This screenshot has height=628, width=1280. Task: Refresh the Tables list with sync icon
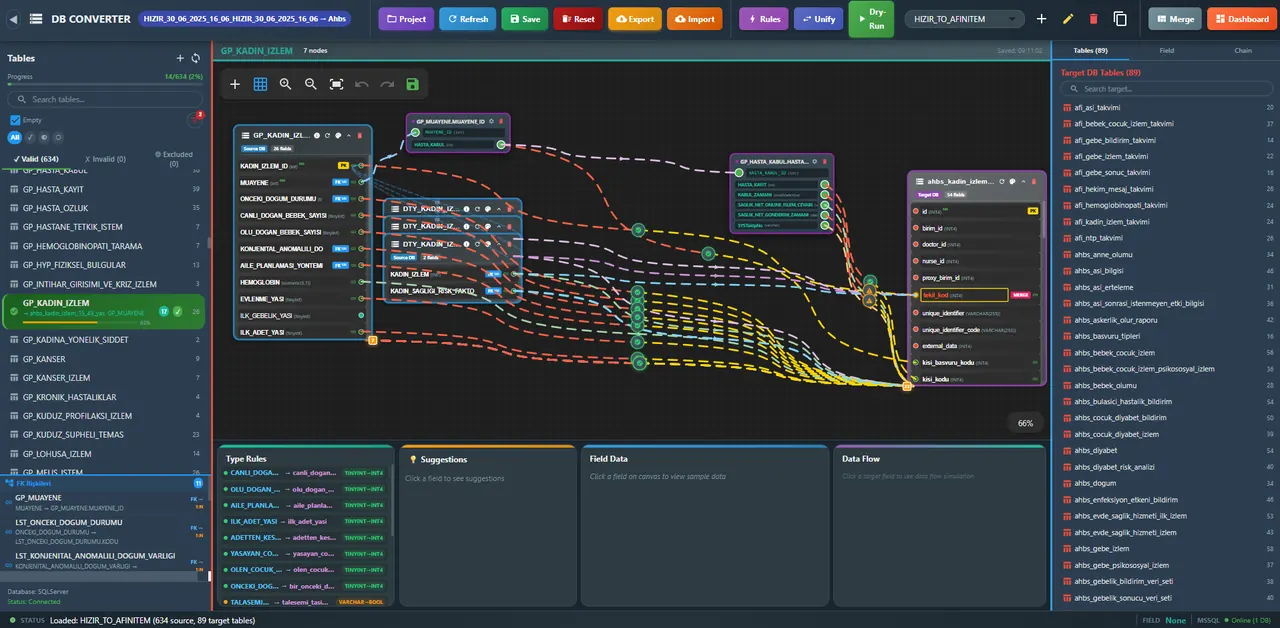pyautogui.click(x=195, y=59)
